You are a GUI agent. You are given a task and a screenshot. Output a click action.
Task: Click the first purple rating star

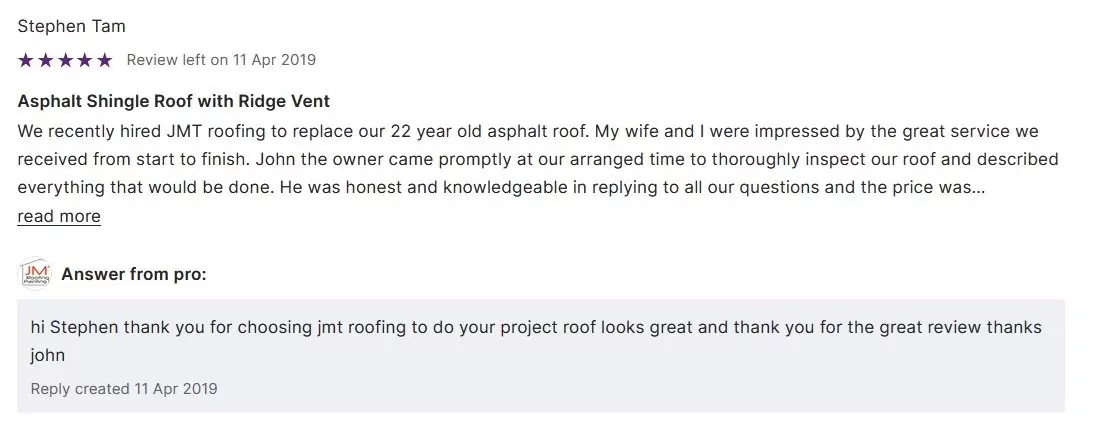(x=25, y=60)
